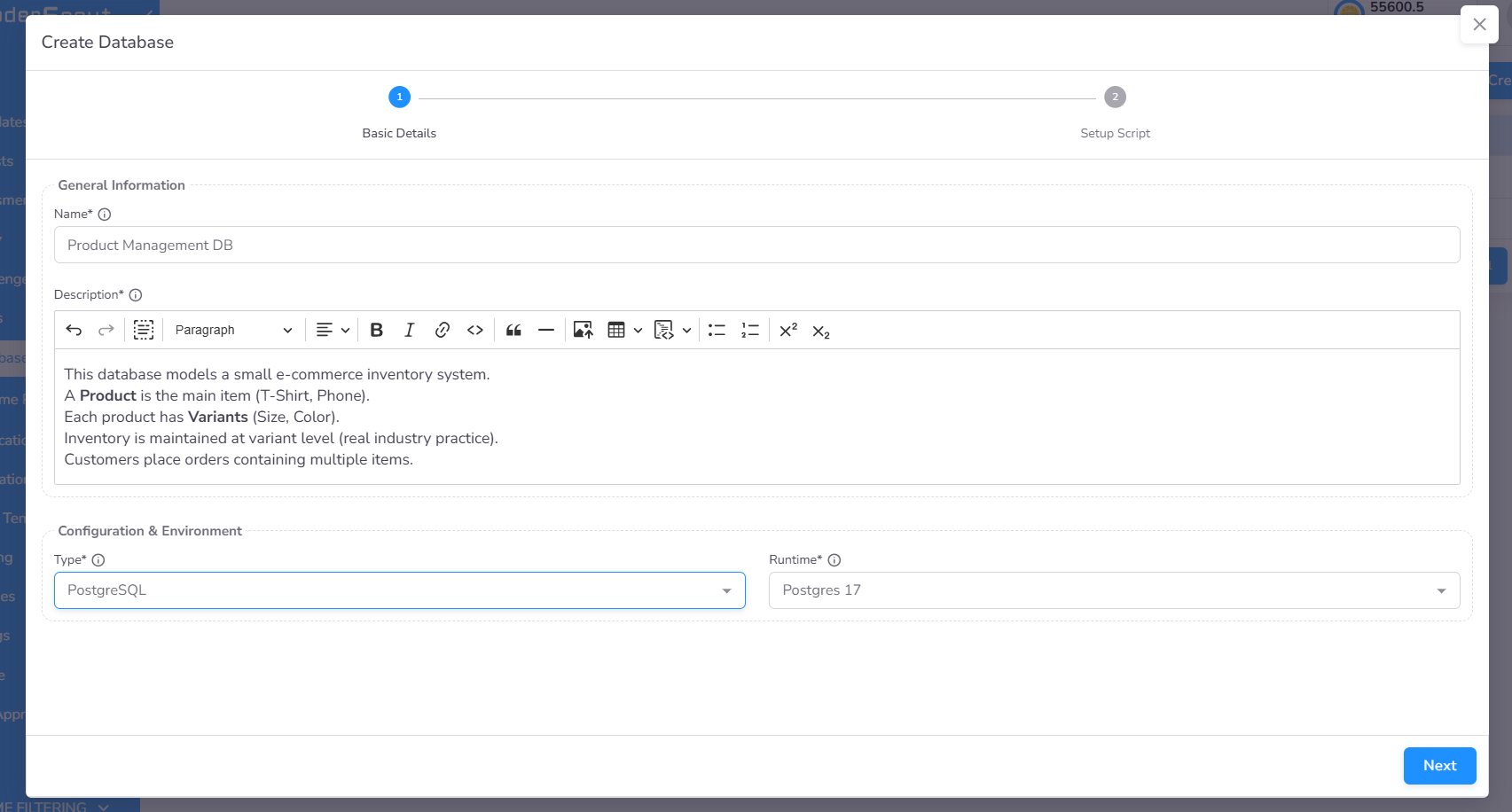Image resolution: width=1512 pixels, height=812 pixels.
Task: Go to step 2 Setup Script
Action: (x=1115, y=98)
